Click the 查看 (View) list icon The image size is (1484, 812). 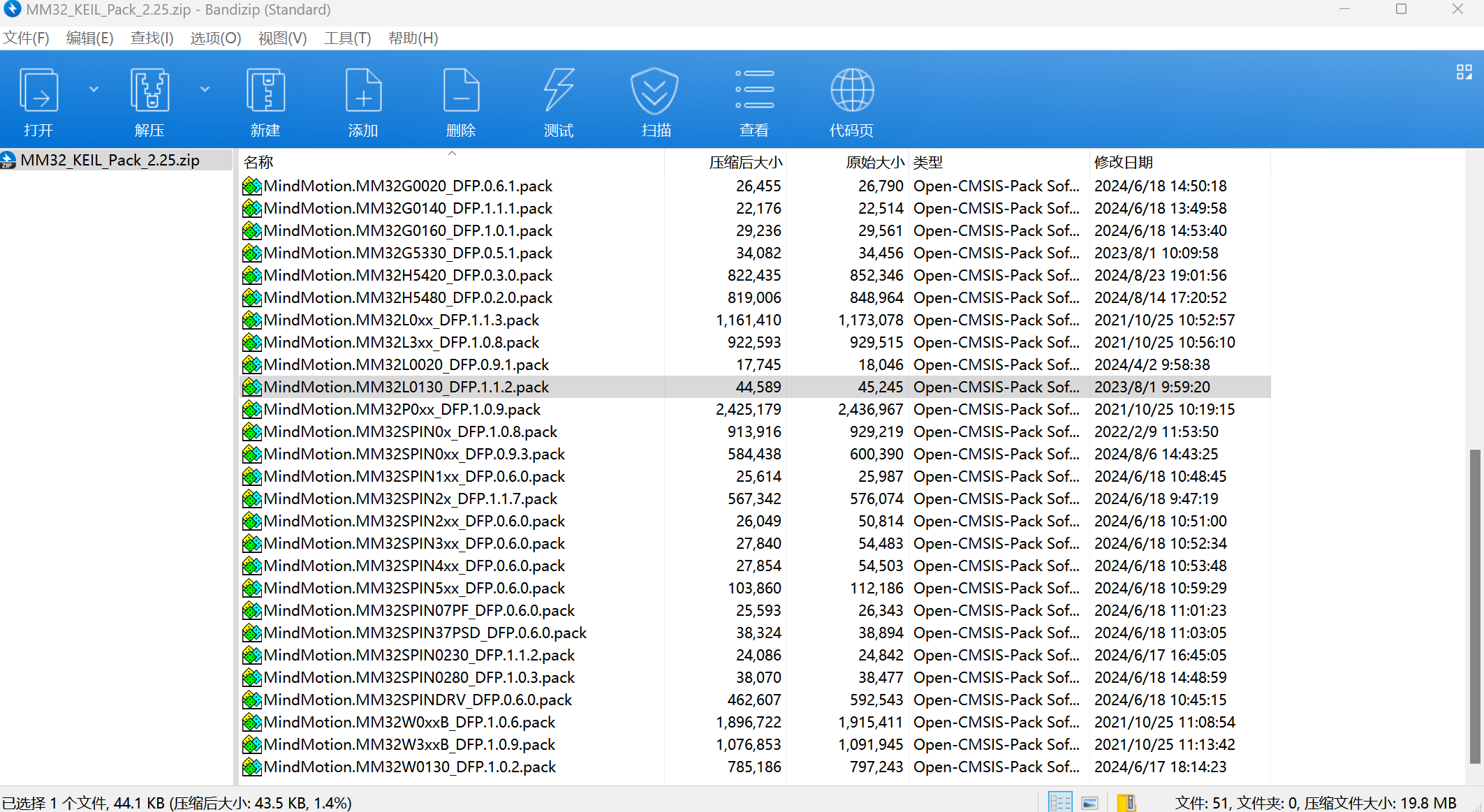[754, 91]
